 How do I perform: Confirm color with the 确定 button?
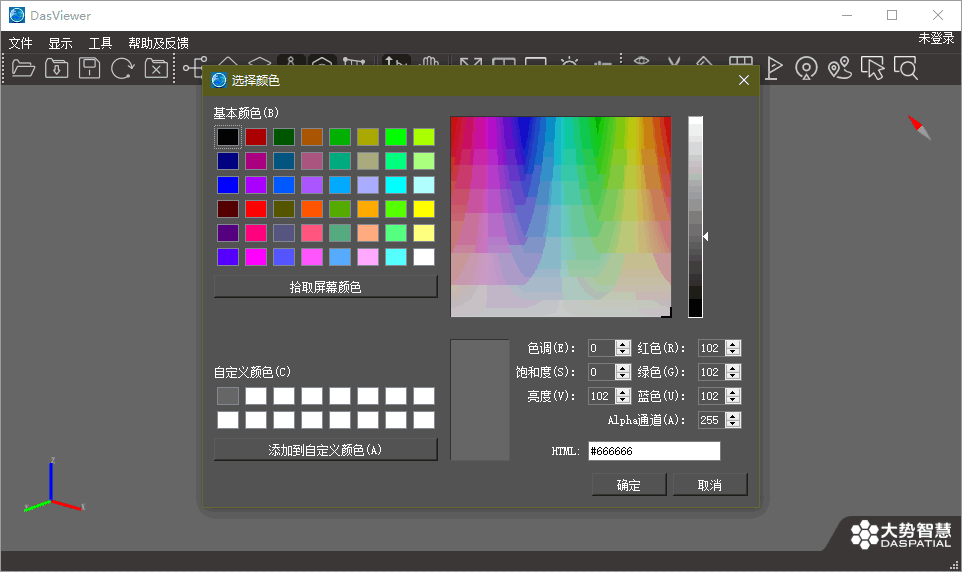tap(629, 485)
